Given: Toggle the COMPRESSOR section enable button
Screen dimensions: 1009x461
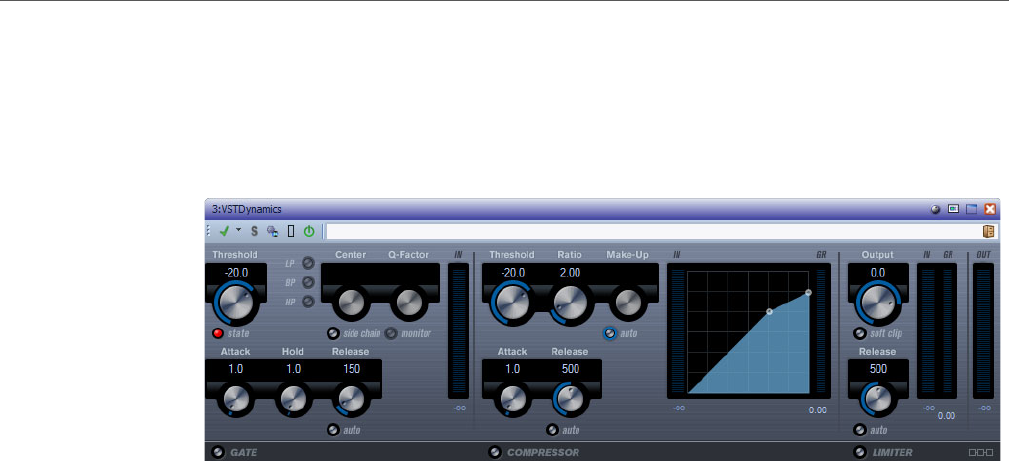Looking at the screenshot, I should pyautogui.click(x=494, y=452).
